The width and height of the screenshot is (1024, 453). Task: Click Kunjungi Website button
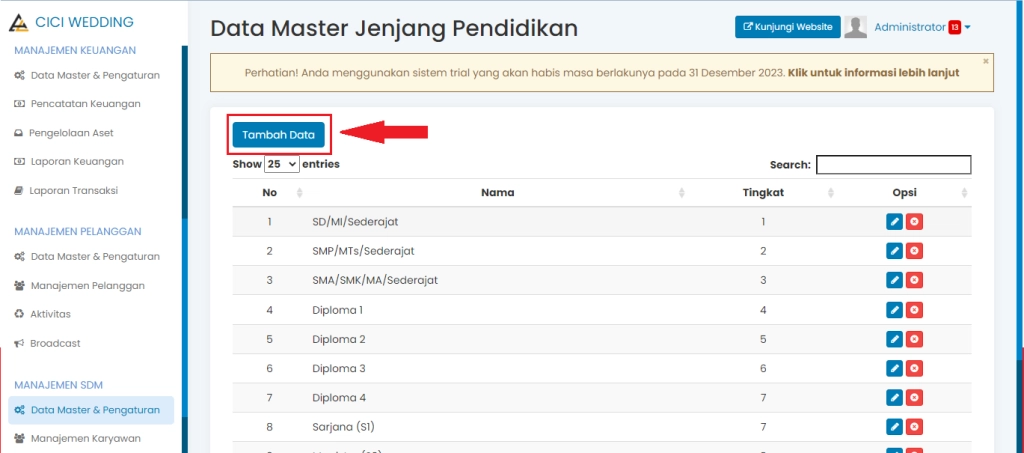tap(788, 27)
